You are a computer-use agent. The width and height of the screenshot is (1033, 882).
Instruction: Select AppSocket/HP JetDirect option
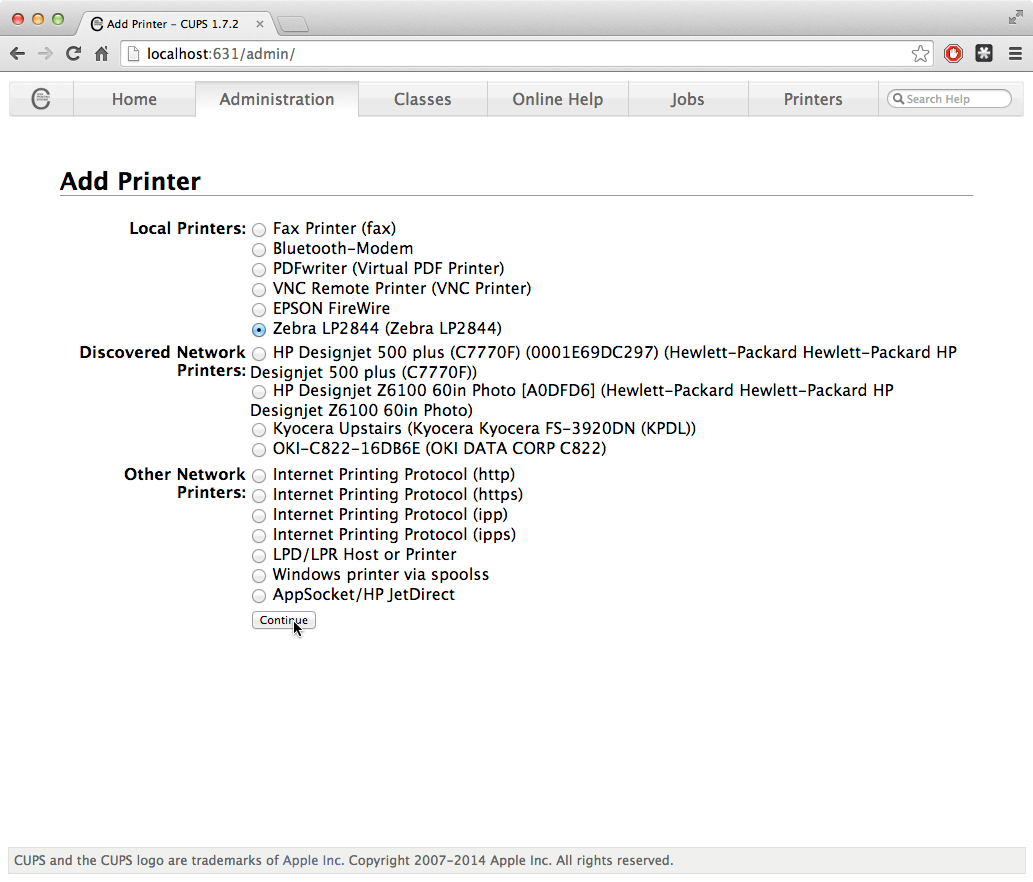(259, 596)
